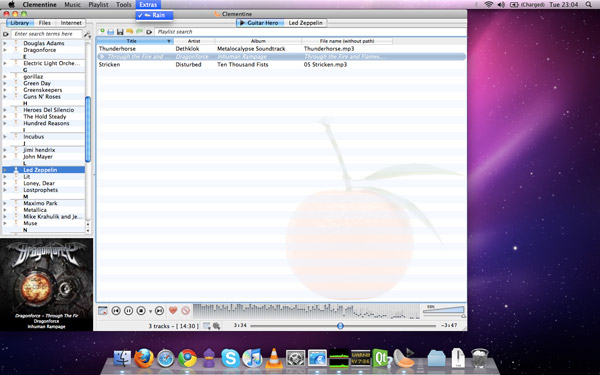
Task: Open the Playlist menu
Action: [x=99, y=5]
